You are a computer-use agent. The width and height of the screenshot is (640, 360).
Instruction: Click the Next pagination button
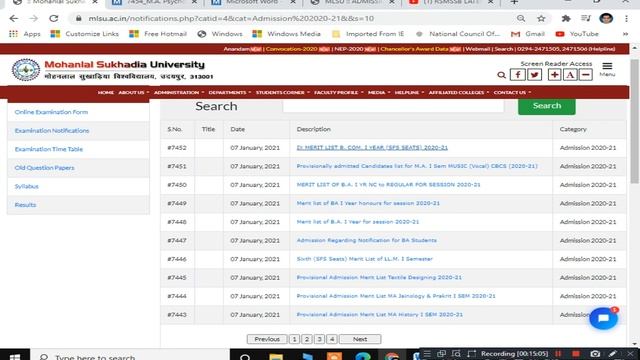[360, 339]
